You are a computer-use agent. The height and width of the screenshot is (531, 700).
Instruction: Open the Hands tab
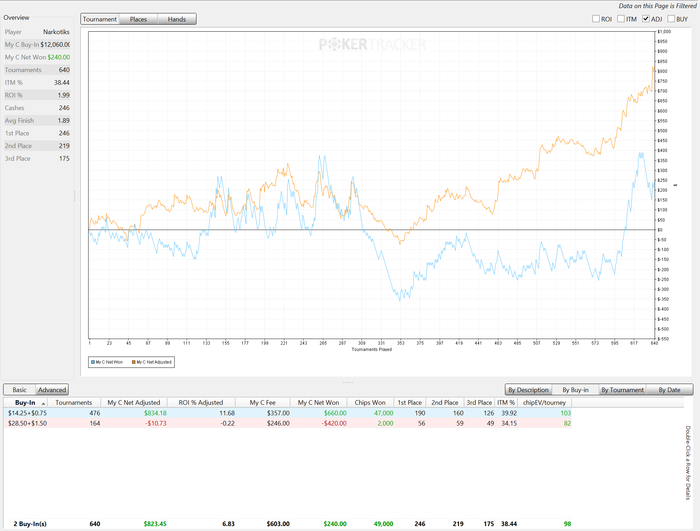coord(176,19)
